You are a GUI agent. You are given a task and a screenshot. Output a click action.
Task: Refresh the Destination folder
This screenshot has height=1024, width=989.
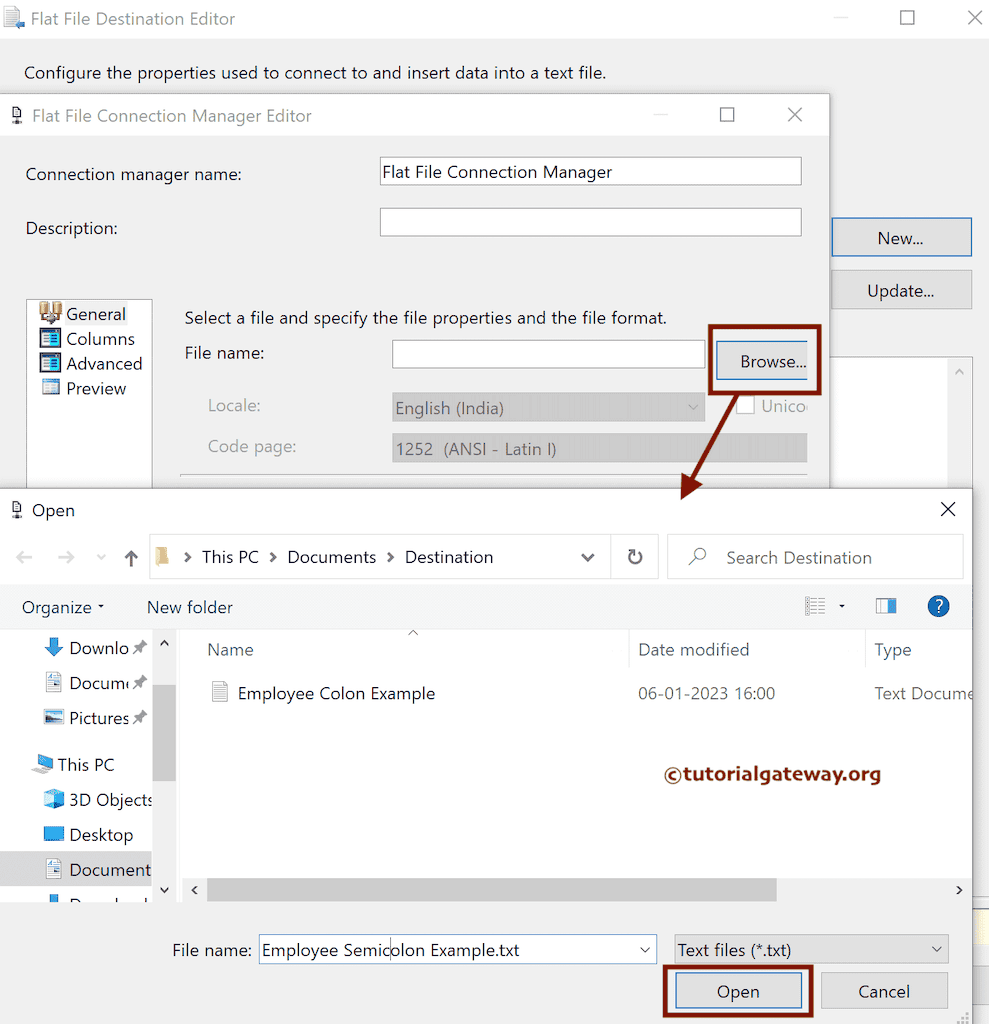634,557
